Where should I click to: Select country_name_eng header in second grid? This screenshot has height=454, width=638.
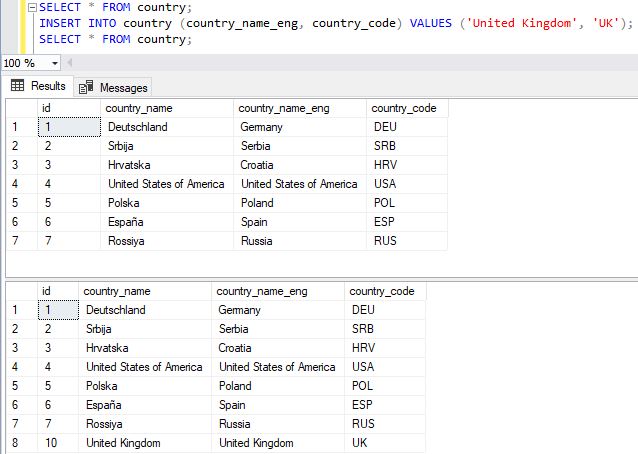(x=262, y=291)
